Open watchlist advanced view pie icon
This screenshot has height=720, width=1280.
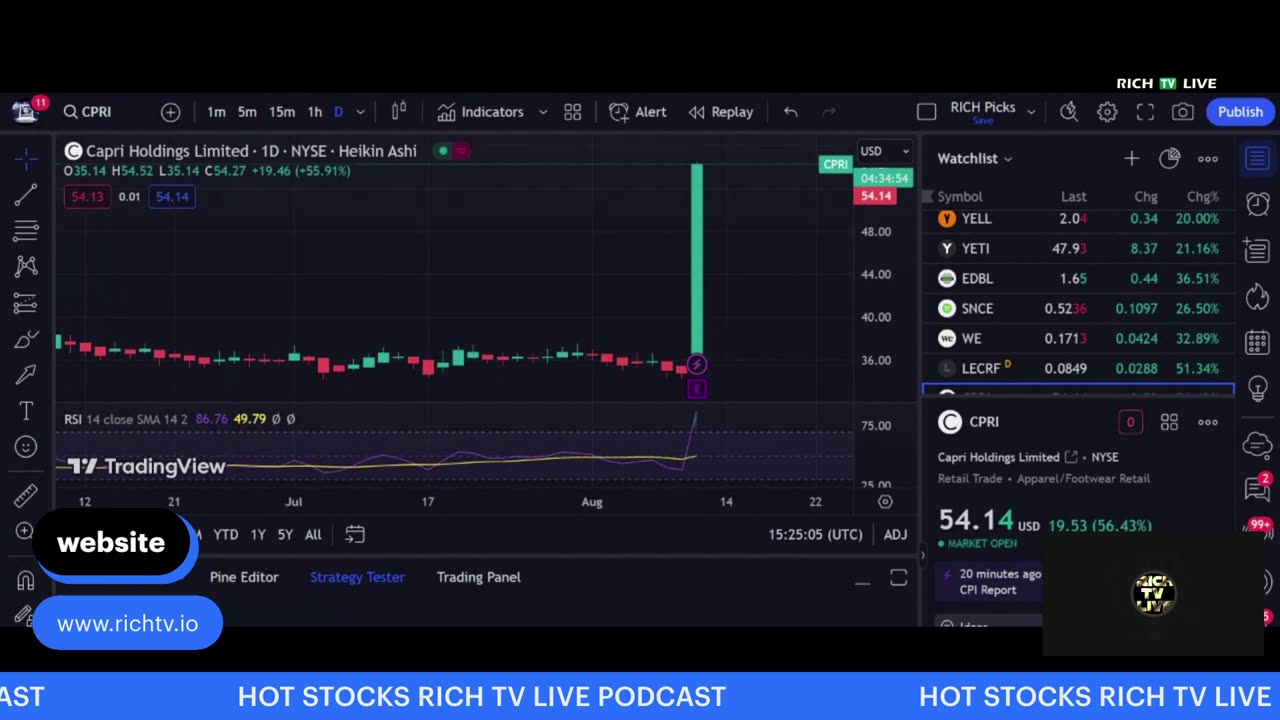(1169, 158)
